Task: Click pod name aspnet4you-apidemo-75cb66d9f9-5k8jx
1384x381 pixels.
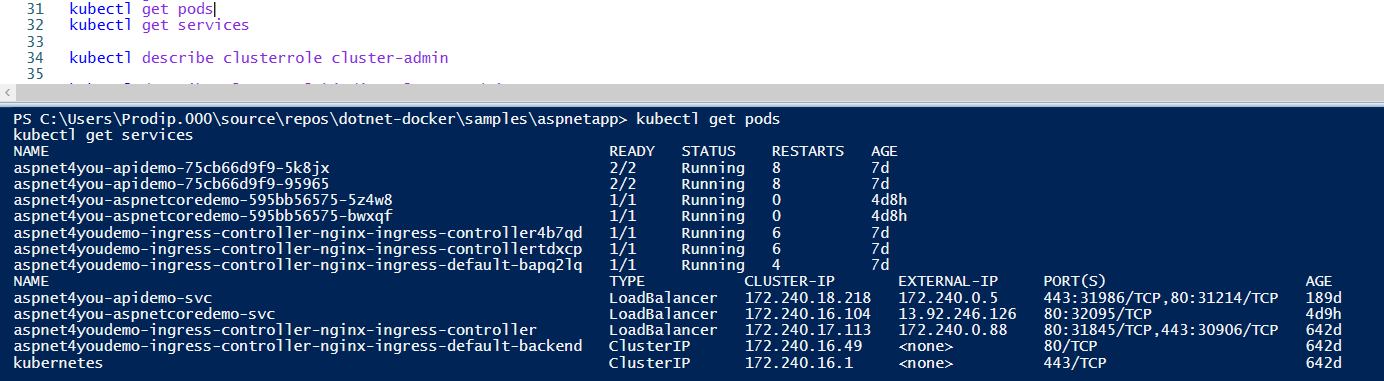Action: coord(171,167)
